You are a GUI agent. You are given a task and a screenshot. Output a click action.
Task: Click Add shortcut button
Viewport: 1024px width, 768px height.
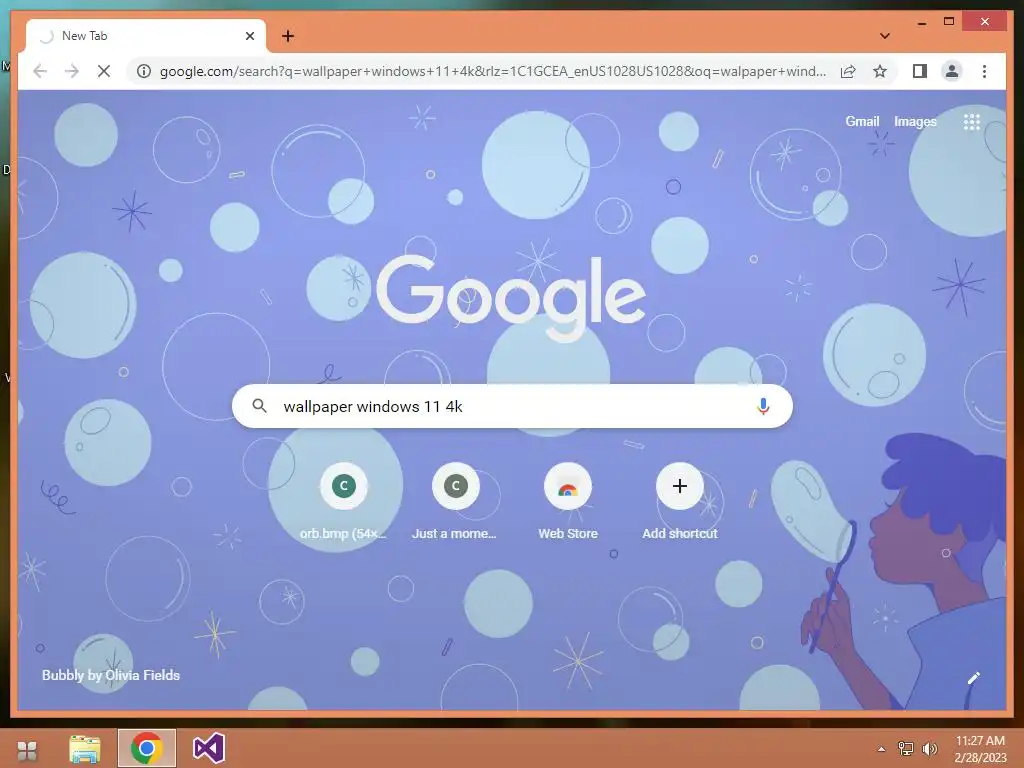680,501
